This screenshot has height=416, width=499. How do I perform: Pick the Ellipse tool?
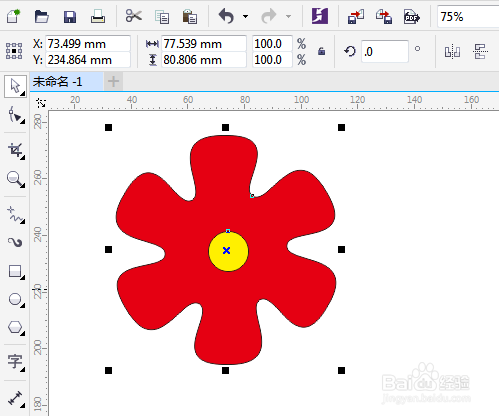tap(16, 300)
